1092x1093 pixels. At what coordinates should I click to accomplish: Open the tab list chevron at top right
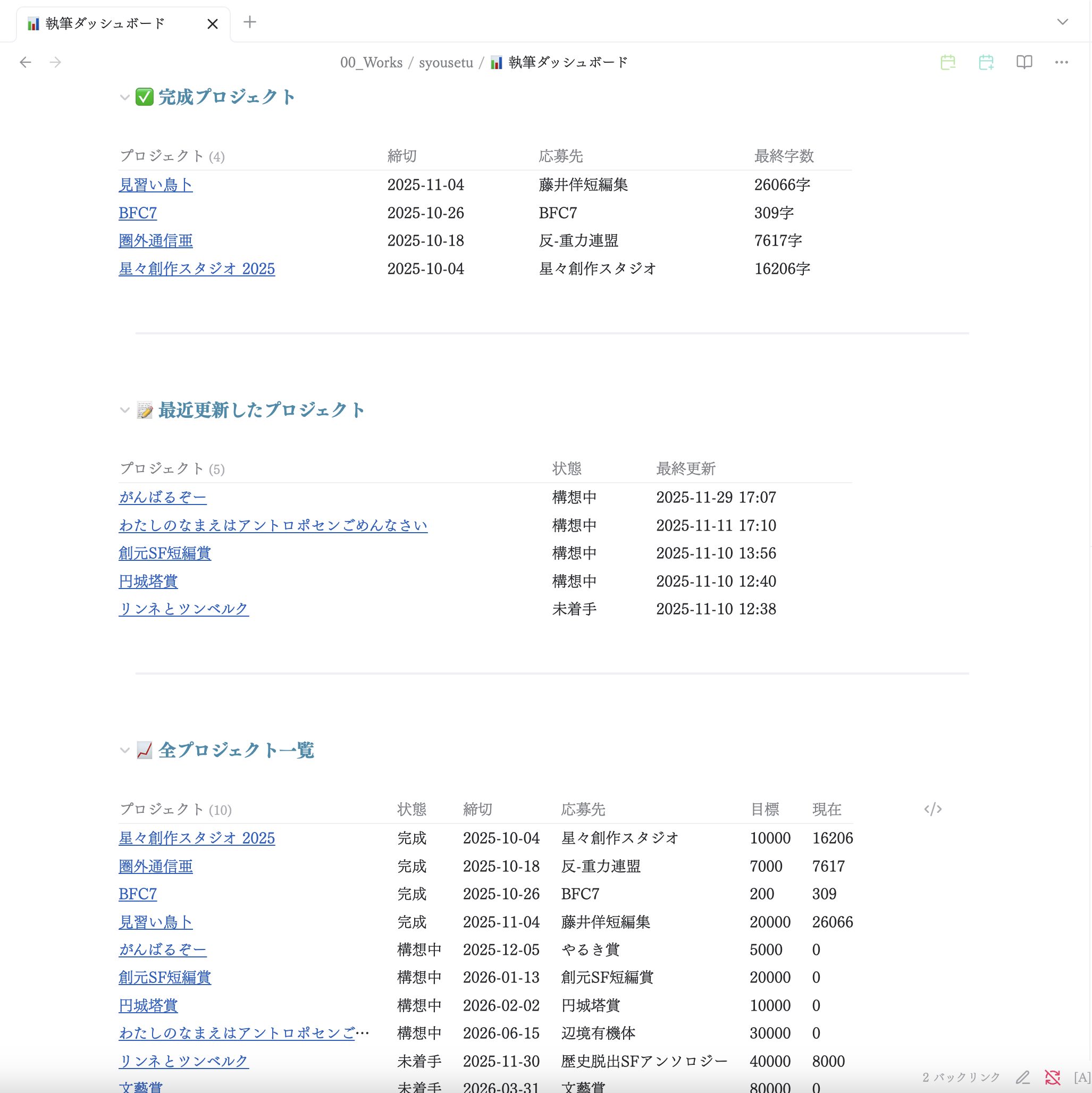pos(1062,21)
